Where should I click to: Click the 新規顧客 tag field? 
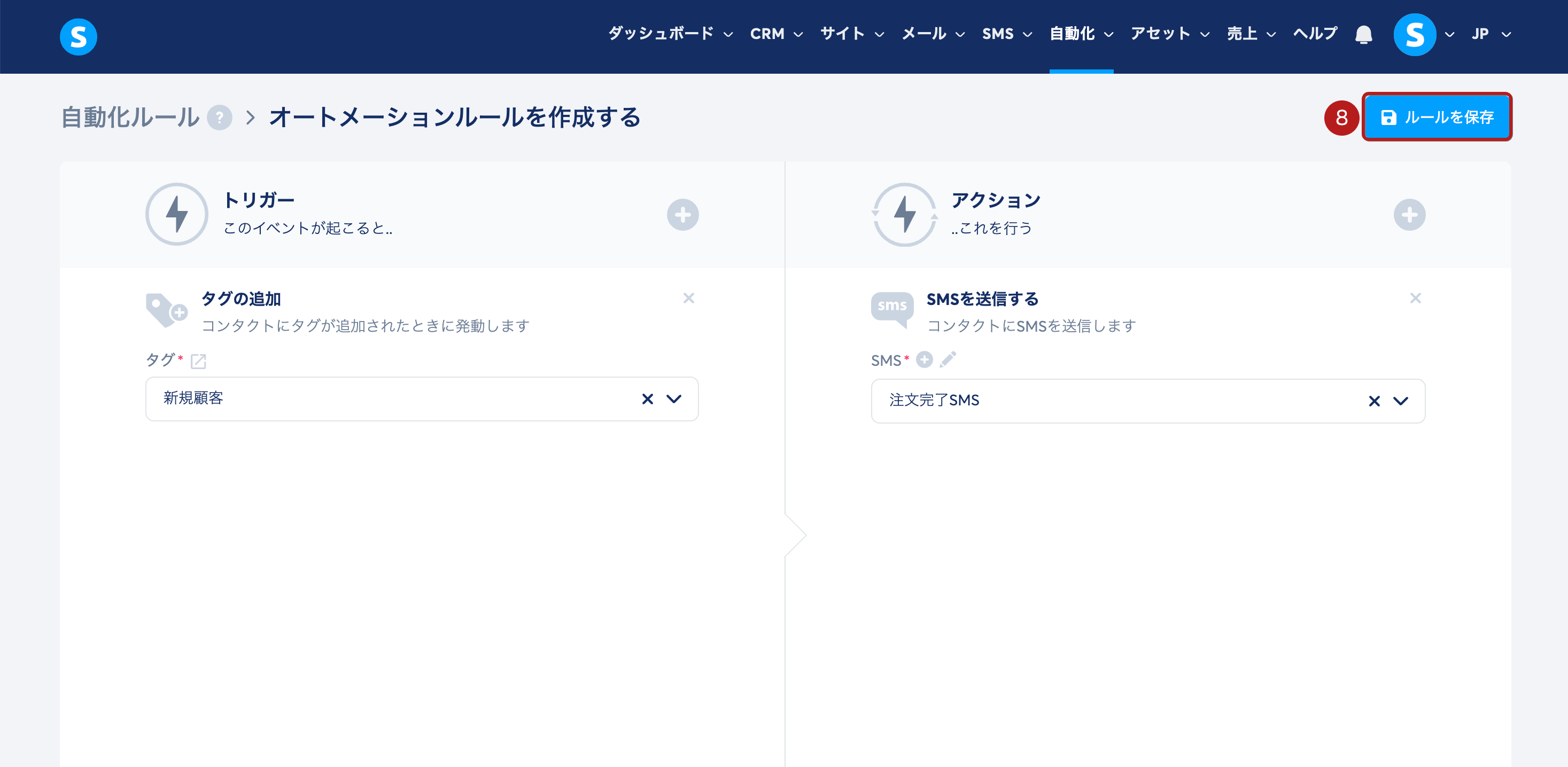[422, 399]
